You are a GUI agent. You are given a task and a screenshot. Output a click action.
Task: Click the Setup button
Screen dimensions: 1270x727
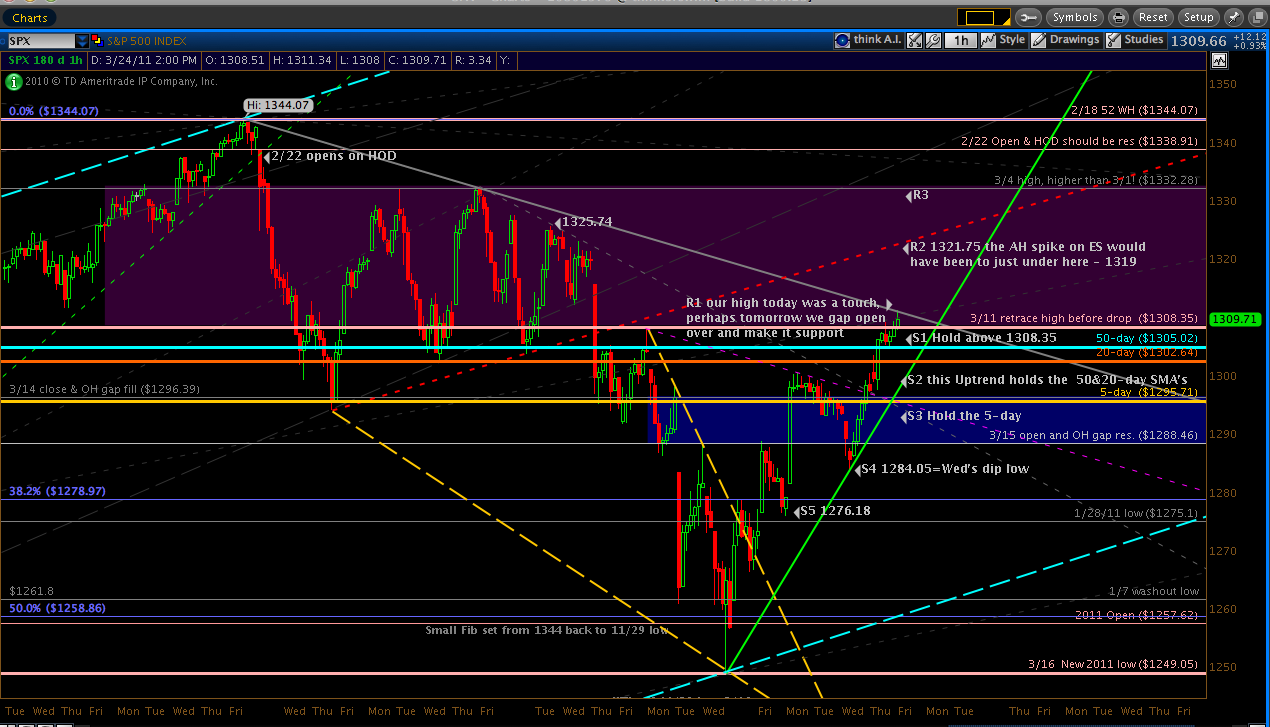tap(1197, 17)
